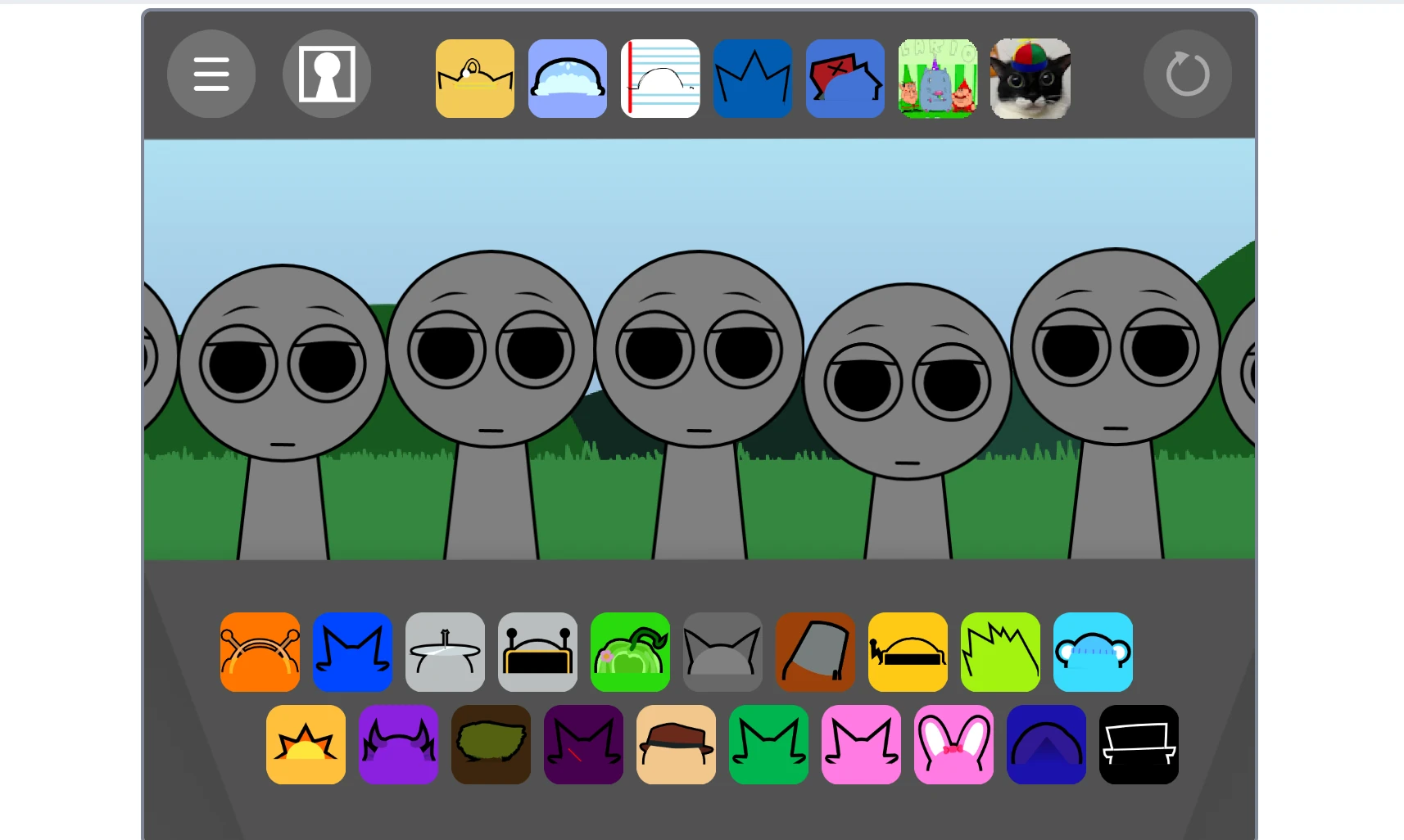The image size is (1404, 840).
Task: Select the notebook paper mod thumbnail
Action: click(x=660, y=79)
